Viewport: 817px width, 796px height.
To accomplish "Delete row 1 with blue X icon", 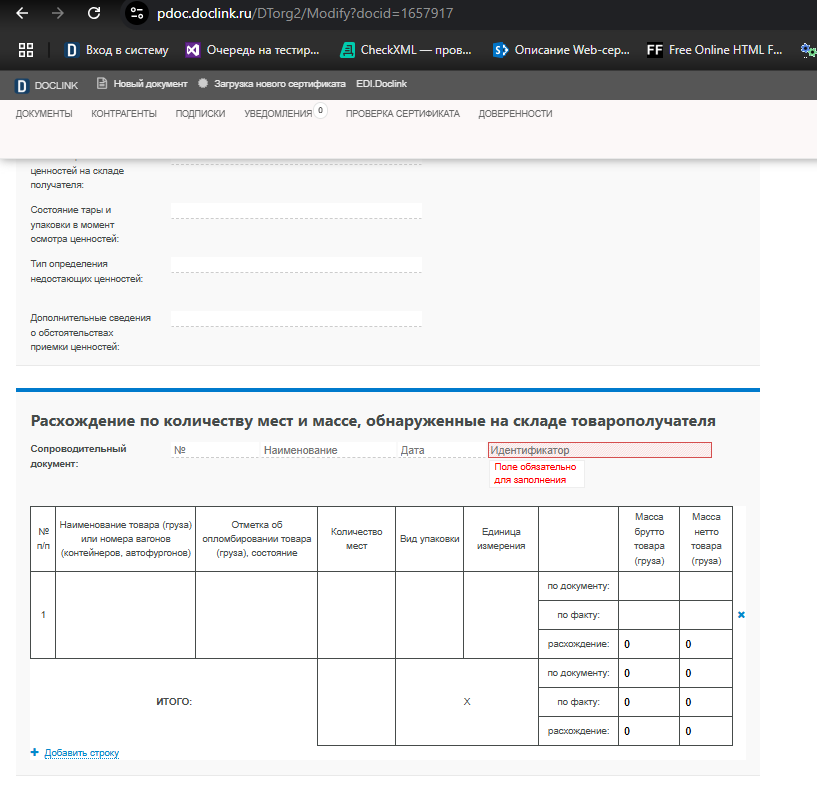I will 741,615.
